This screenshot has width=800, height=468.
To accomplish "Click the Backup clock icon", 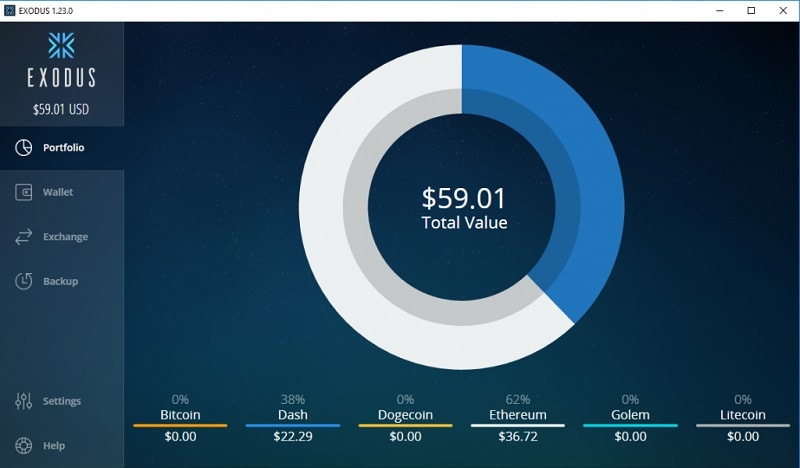I will pos(24,281).
